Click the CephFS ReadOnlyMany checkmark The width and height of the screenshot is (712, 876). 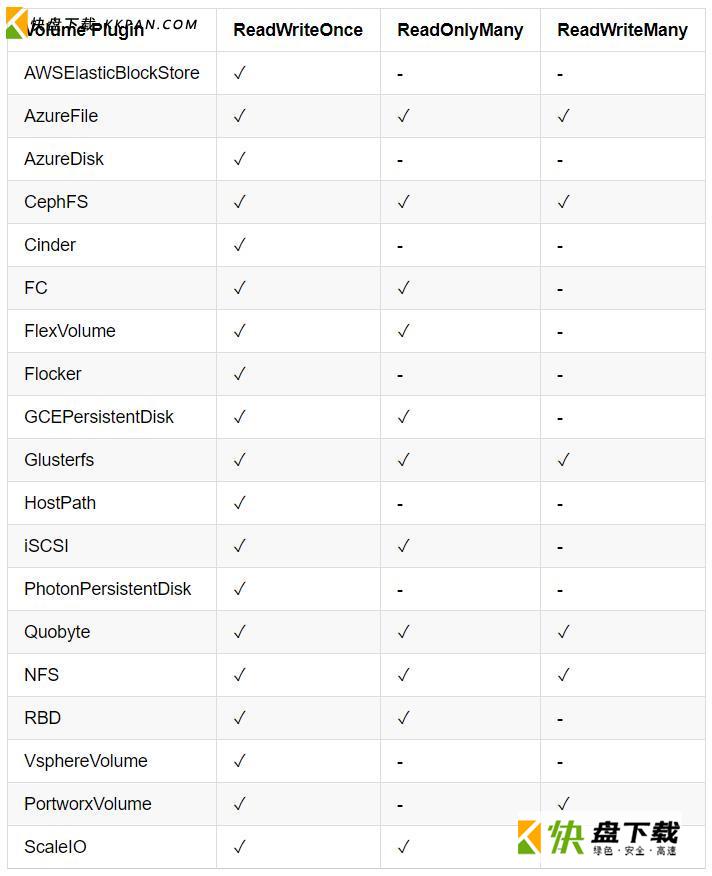click(403, 202)
